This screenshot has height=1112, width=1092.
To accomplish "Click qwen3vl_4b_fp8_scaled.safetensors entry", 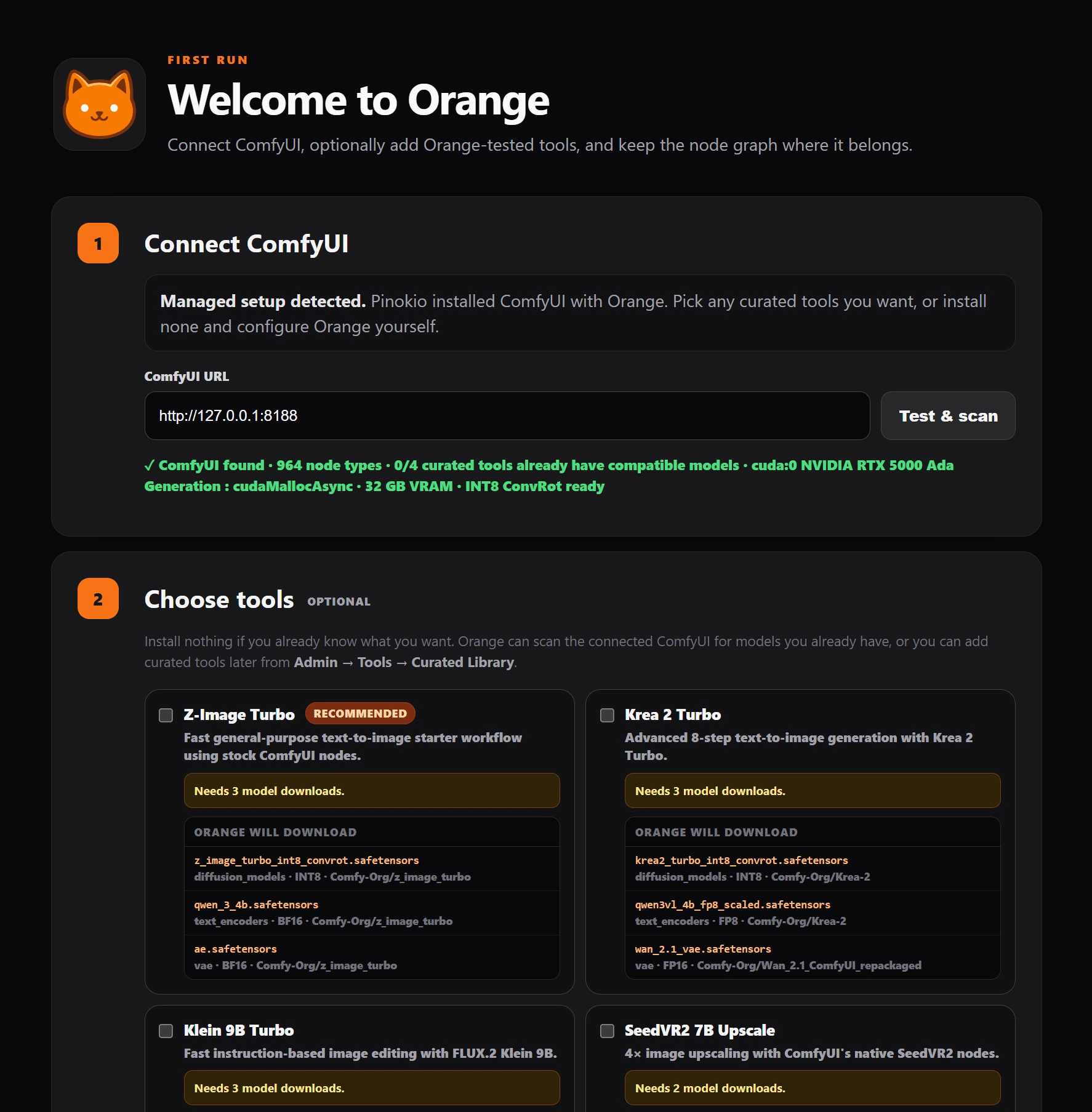I will tap(733, 905).
